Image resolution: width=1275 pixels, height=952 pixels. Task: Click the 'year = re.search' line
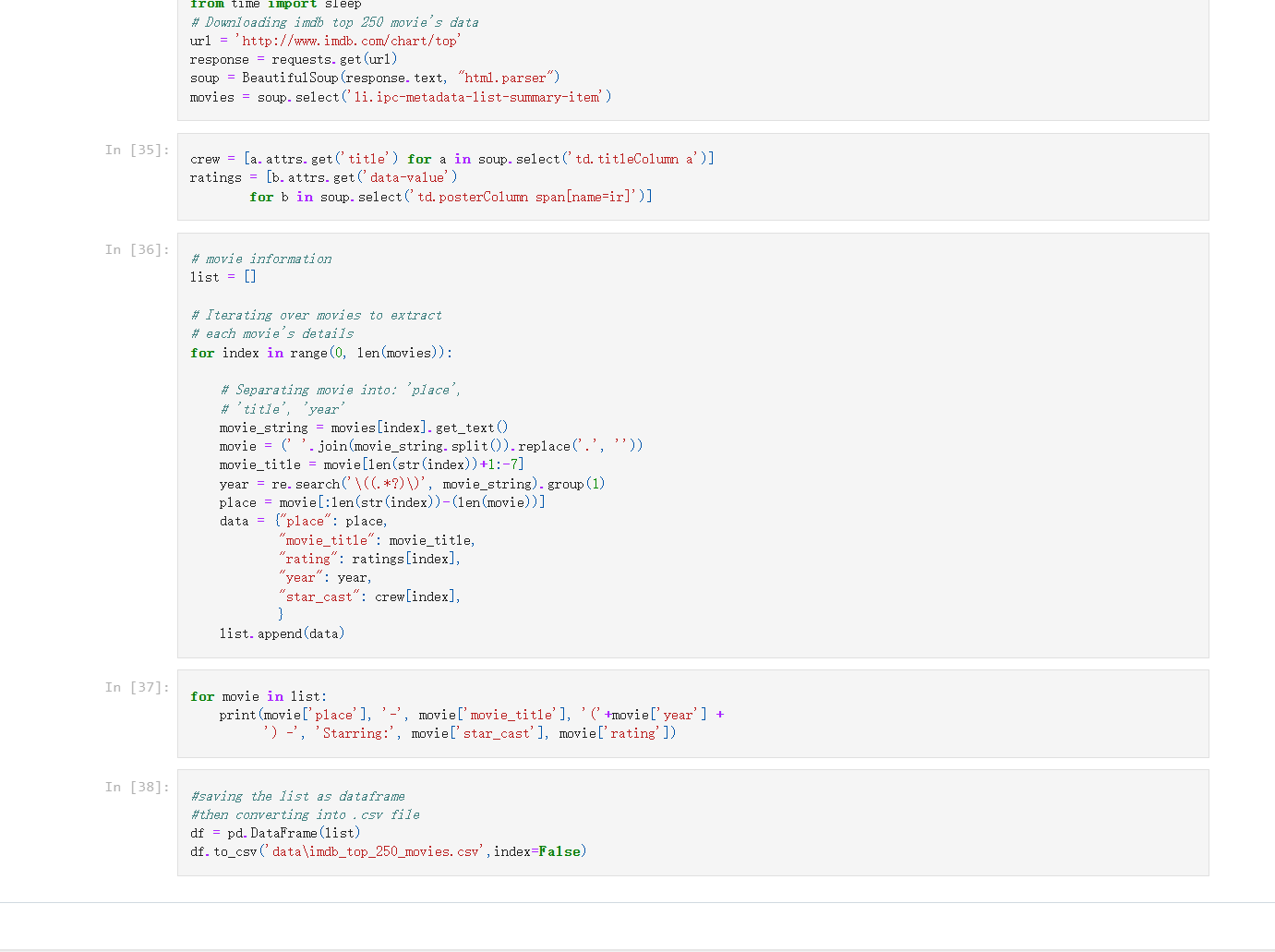click(x=412, y=484)
